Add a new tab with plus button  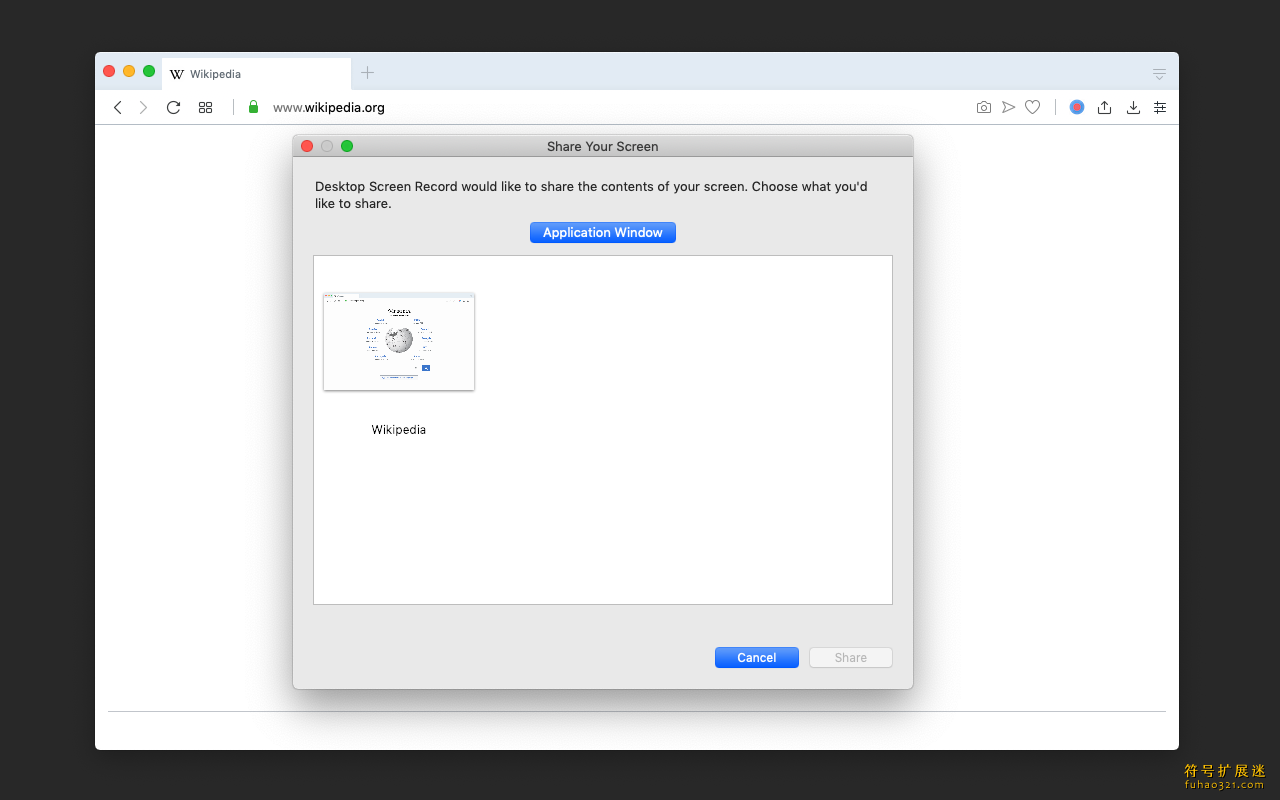[x=367, y=72]
